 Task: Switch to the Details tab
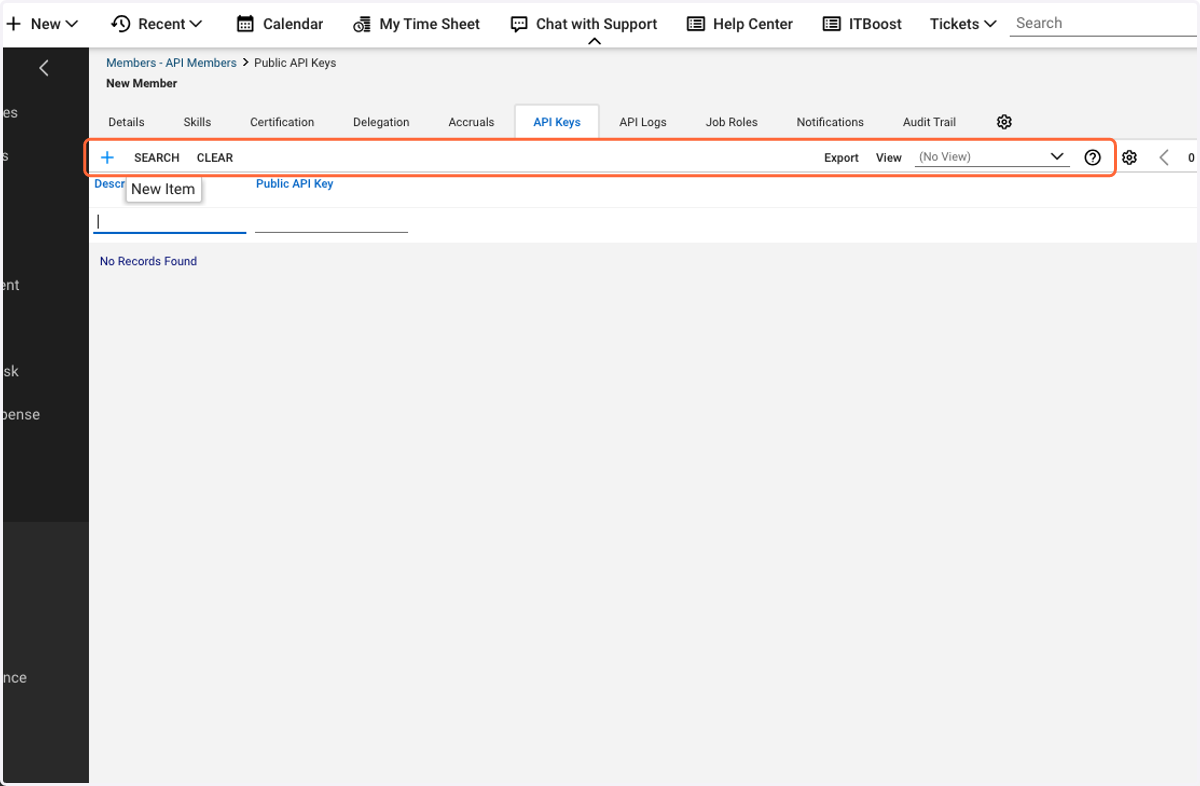point(126,122)
